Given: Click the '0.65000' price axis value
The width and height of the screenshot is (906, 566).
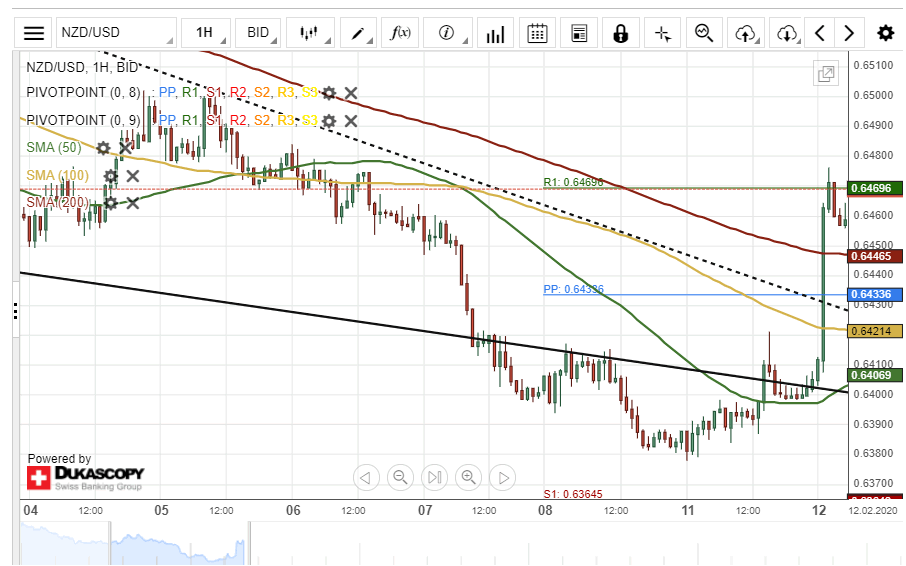Looking at the screenshot, I should click(873, 95).
